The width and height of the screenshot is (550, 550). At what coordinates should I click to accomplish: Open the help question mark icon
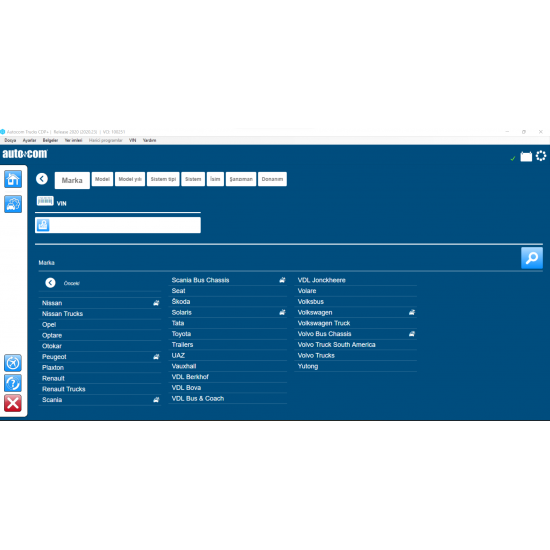(x=13, y=383)
